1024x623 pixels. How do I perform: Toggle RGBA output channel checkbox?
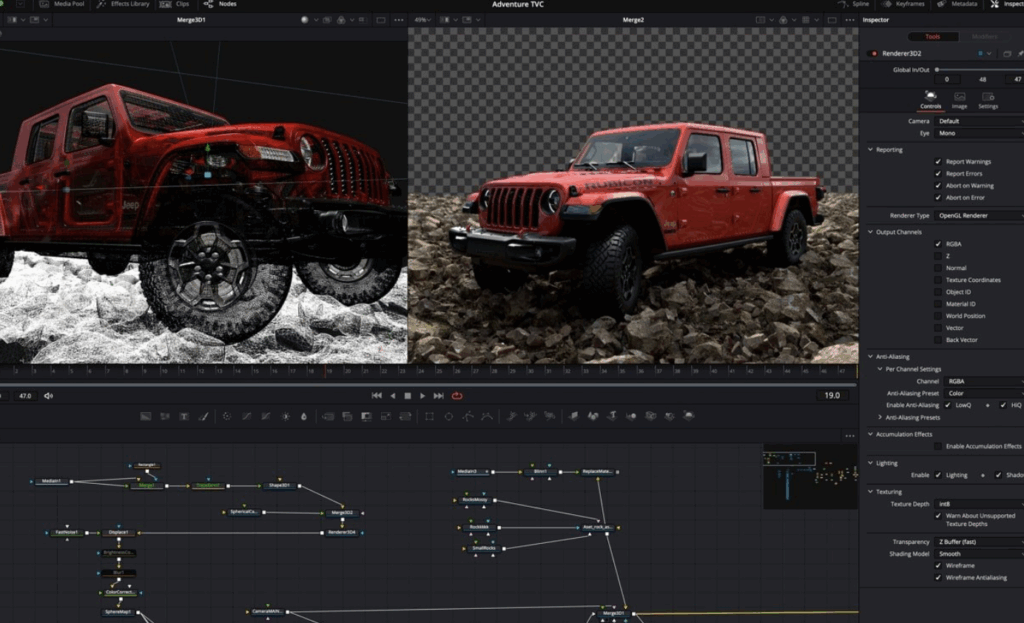coord(938,244)
